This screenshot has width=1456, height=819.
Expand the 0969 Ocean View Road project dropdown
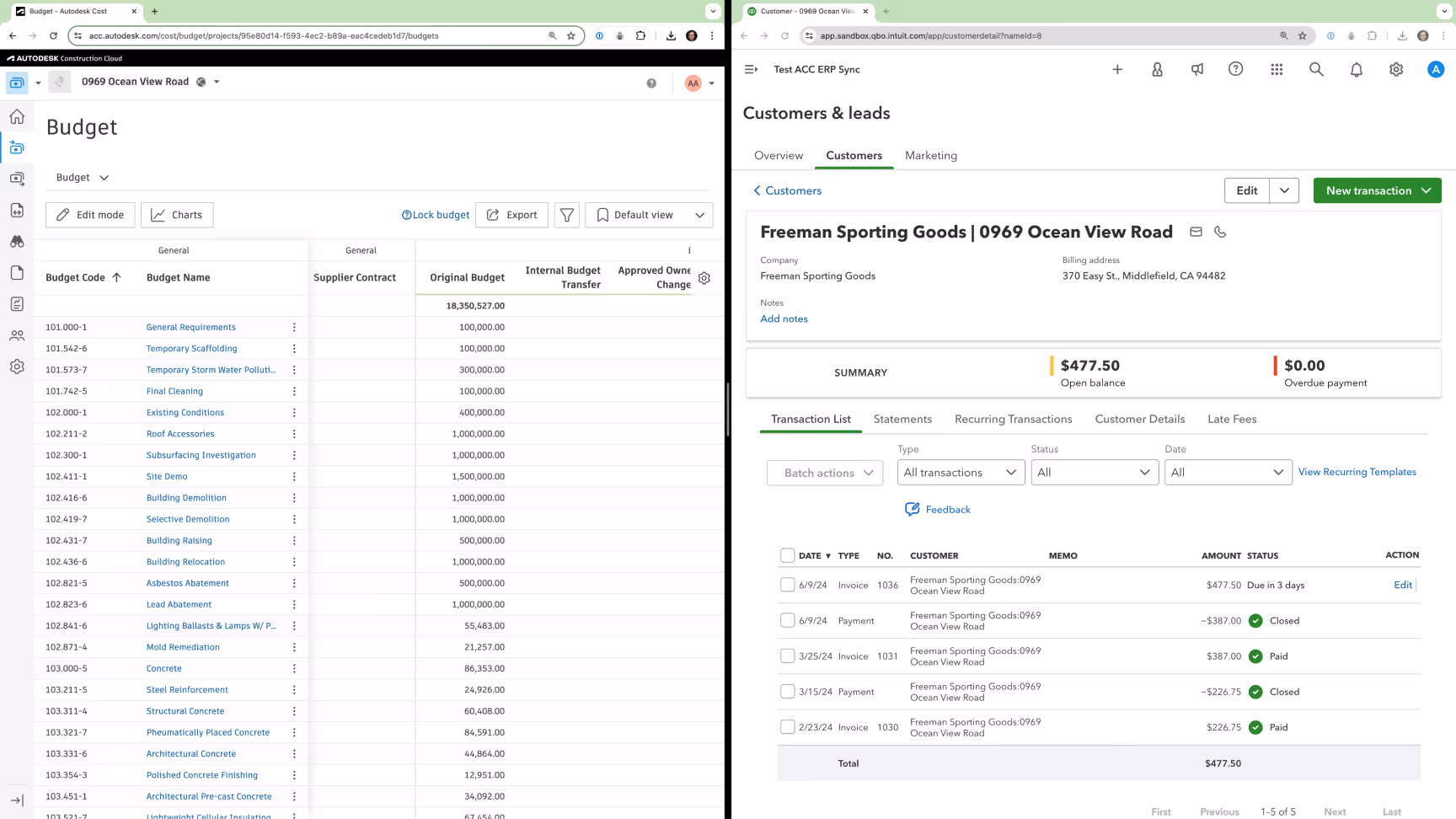pyautogui.click(x=217, y=82)
